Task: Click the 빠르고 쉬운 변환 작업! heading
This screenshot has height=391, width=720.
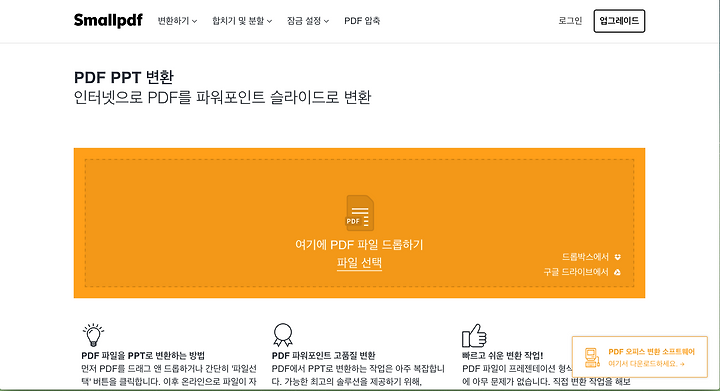Action: coord(503,356)
